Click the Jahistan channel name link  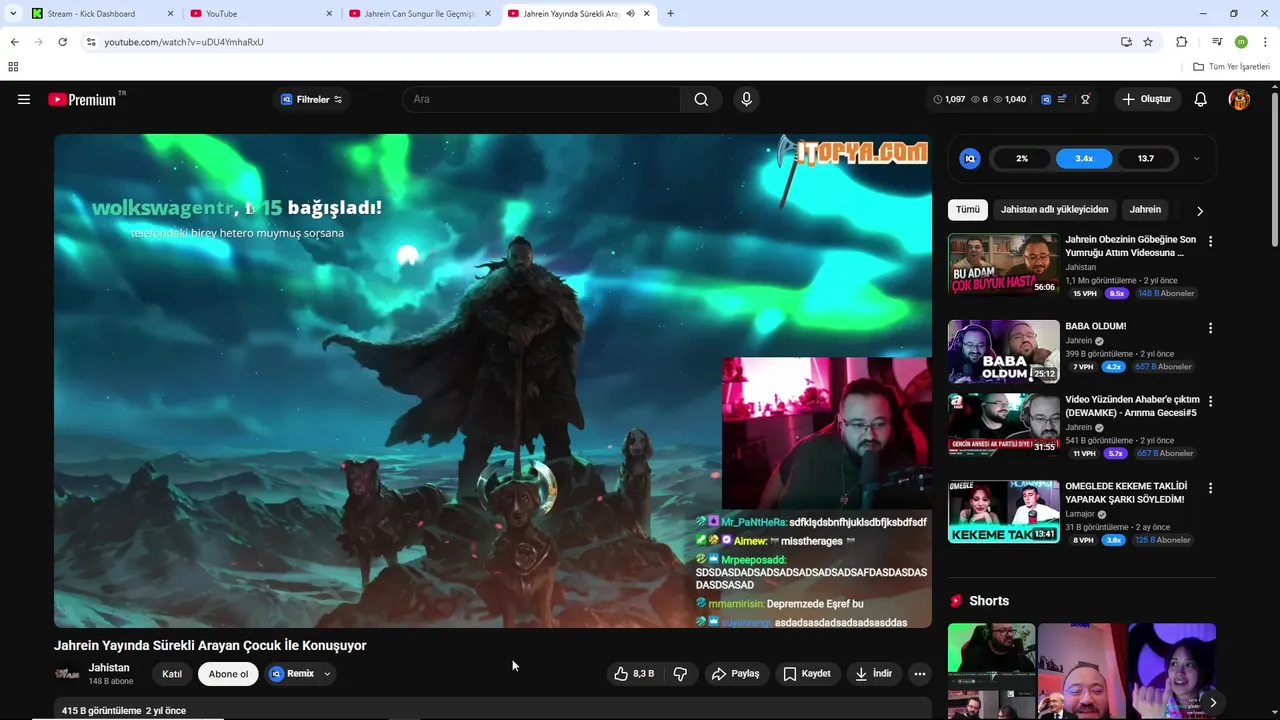tap(109, 668)
